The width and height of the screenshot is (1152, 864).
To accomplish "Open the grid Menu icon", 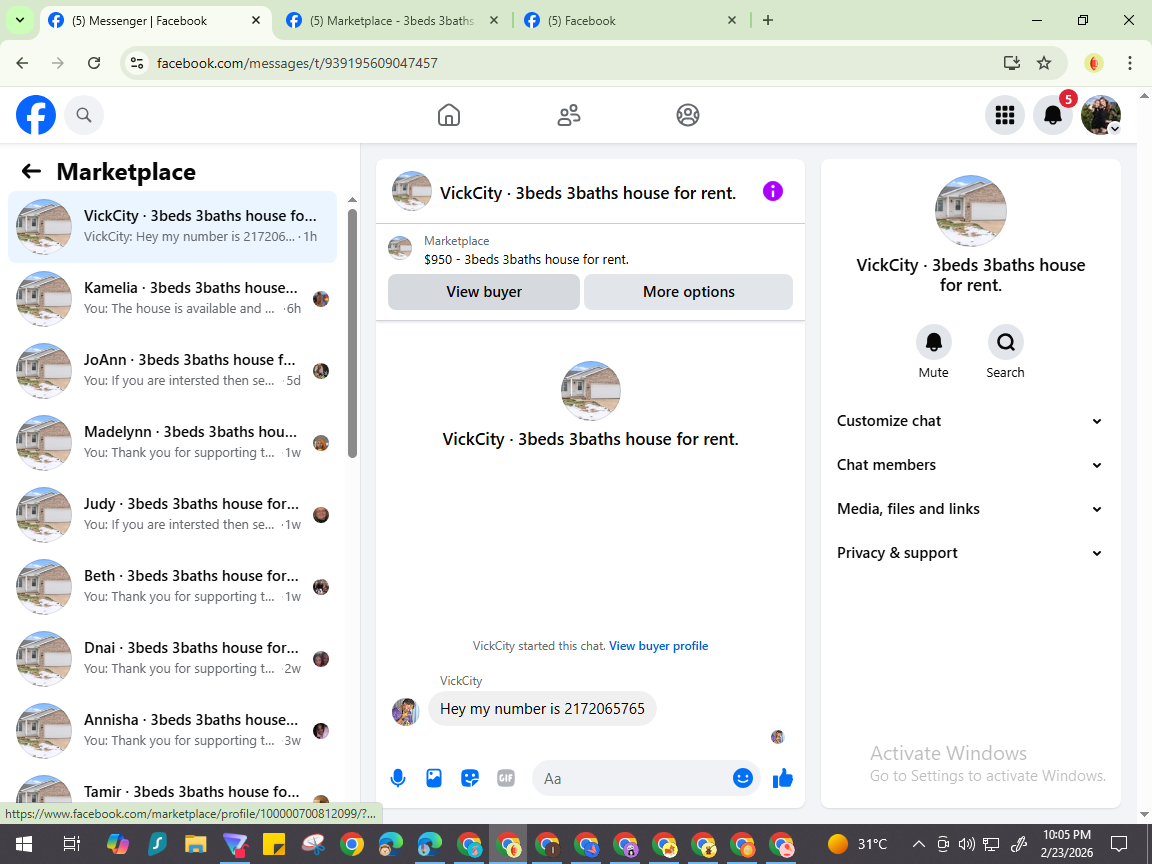I will pyautogui.click(x=1004, y=115).
